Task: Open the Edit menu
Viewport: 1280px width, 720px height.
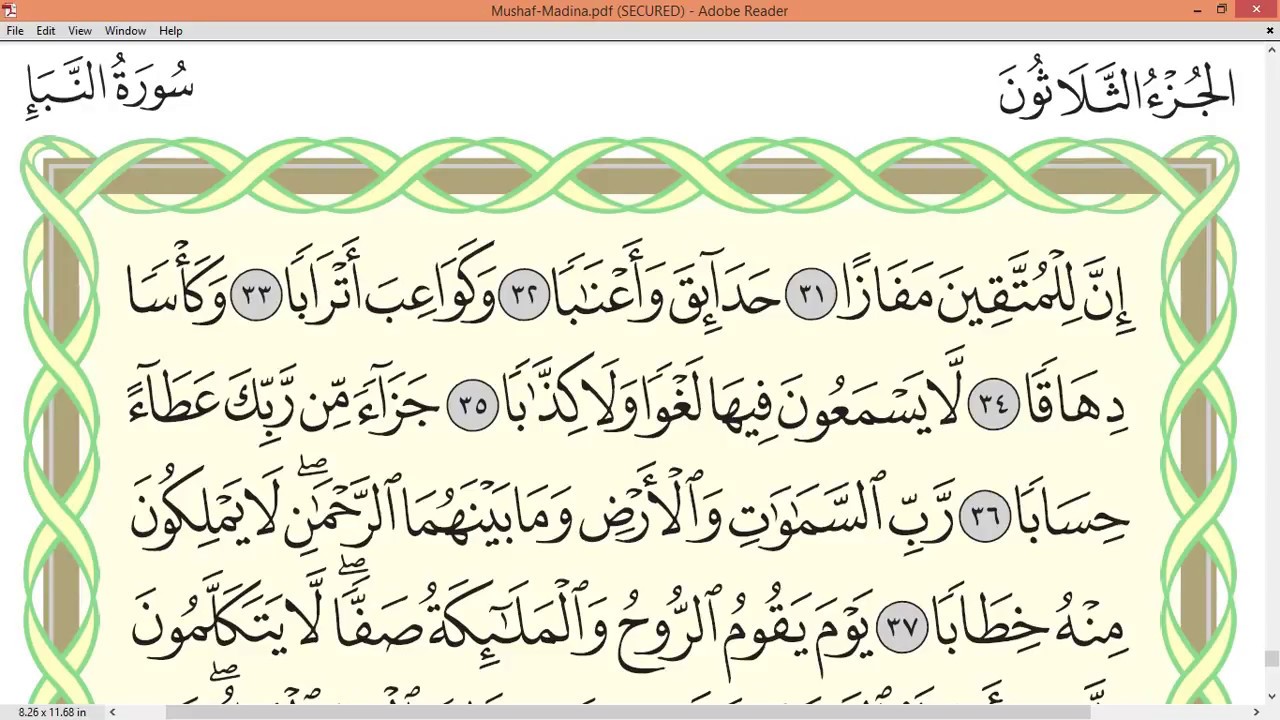Action: click(46, 31)
